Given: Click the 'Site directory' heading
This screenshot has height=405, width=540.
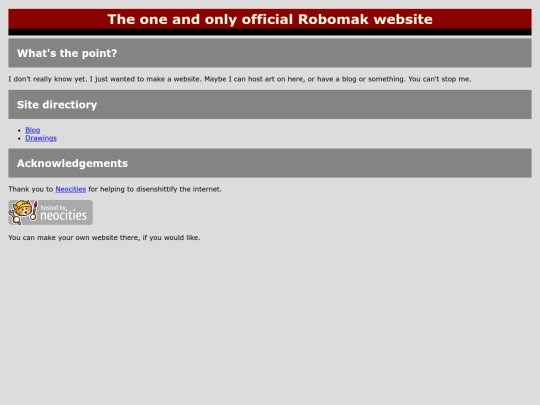Looking at the screenshot, I should pos(270,104).
